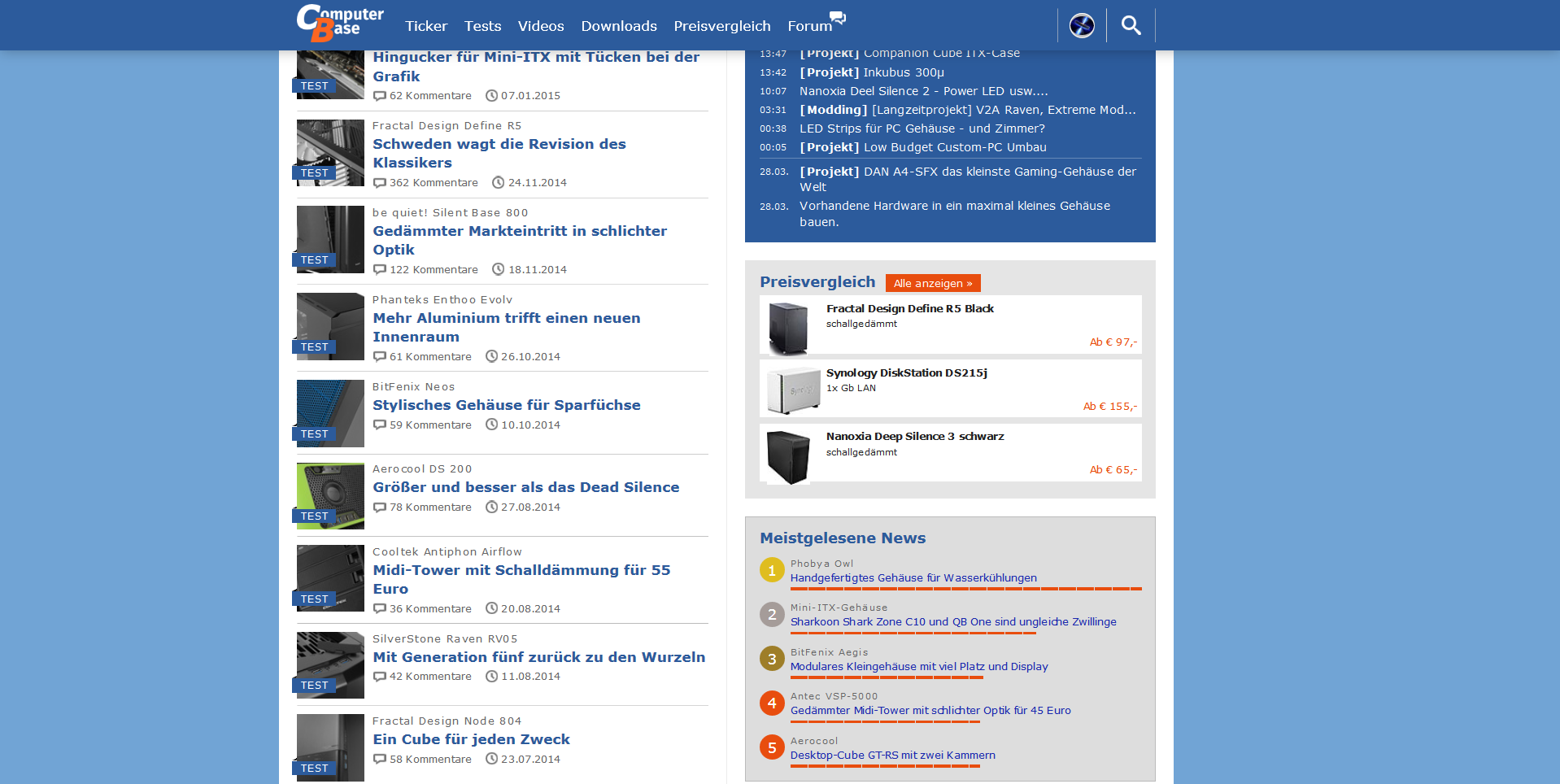
Task: Click clock icon beside 24.11.2014
Action: [x=499, y=183]
